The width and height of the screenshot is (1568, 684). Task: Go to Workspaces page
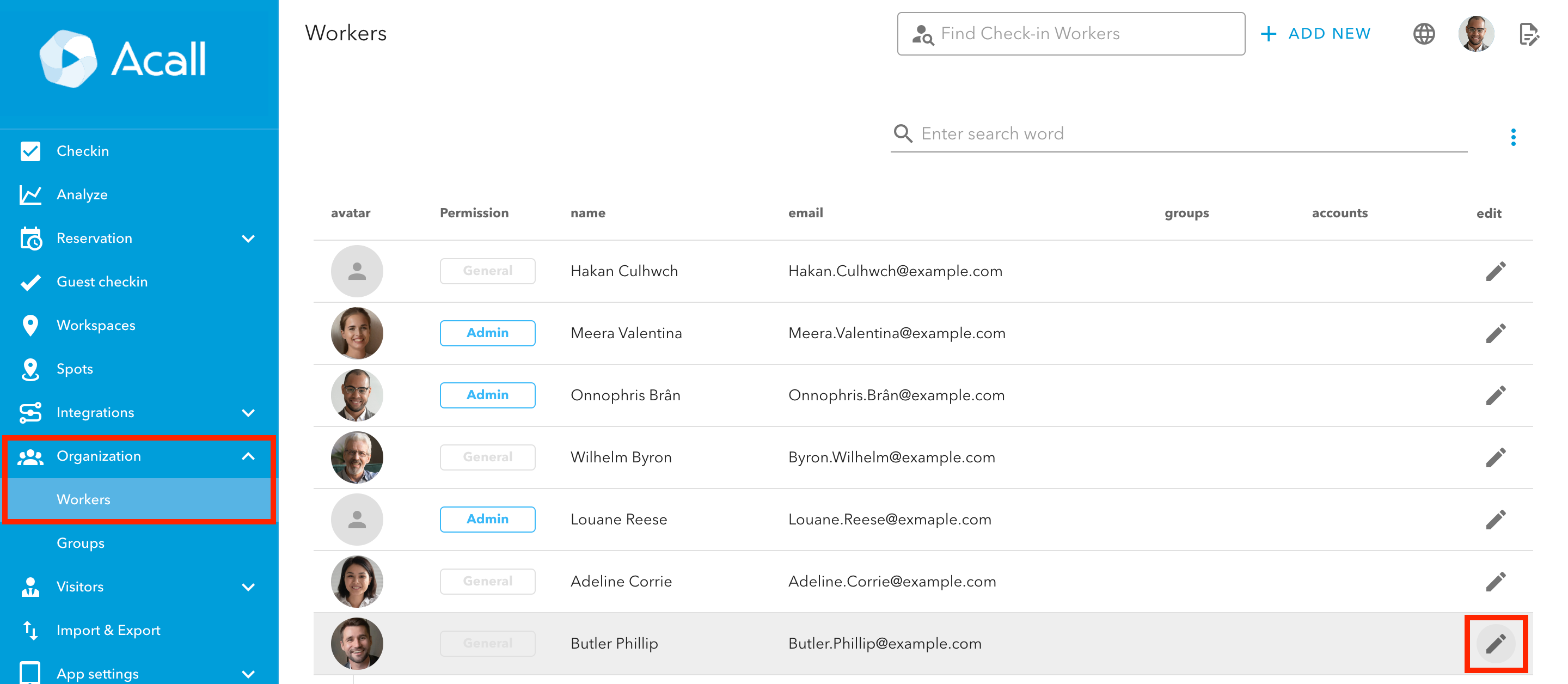[x=96, y=325]
